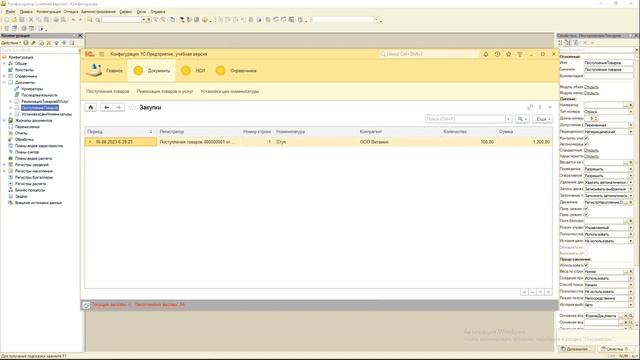Click move down arrow in Configuration panel toolbar
The width and height of the screenshot is (640, 360).
point(64,43)
